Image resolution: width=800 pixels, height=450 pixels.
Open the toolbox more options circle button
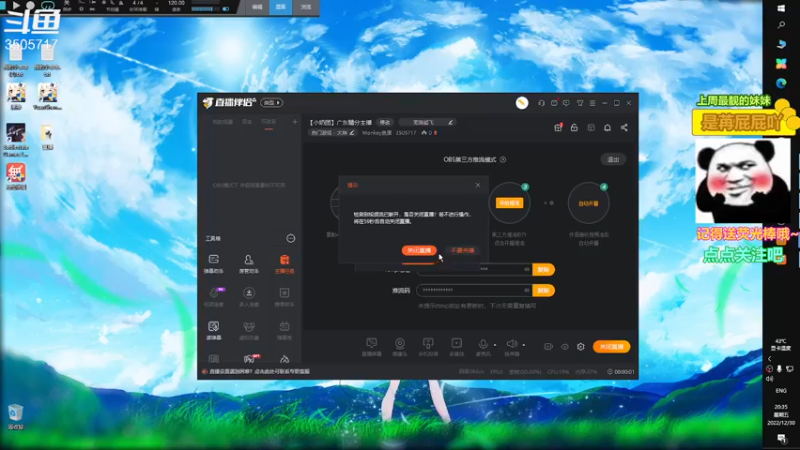(290, 238)
